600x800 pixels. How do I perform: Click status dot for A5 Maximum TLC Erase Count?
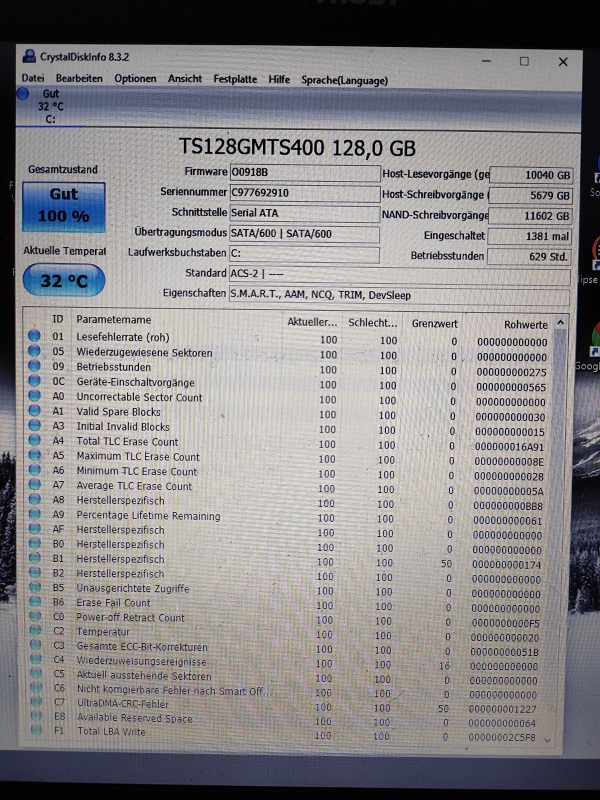[35, 455]
